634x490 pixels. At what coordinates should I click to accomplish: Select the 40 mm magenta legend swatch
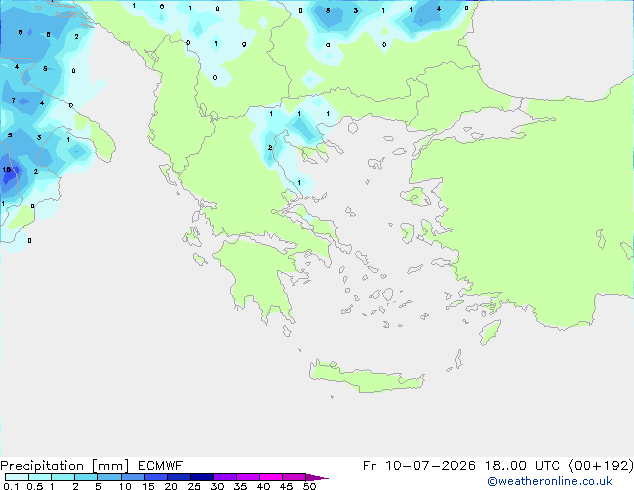coord(271,477)
